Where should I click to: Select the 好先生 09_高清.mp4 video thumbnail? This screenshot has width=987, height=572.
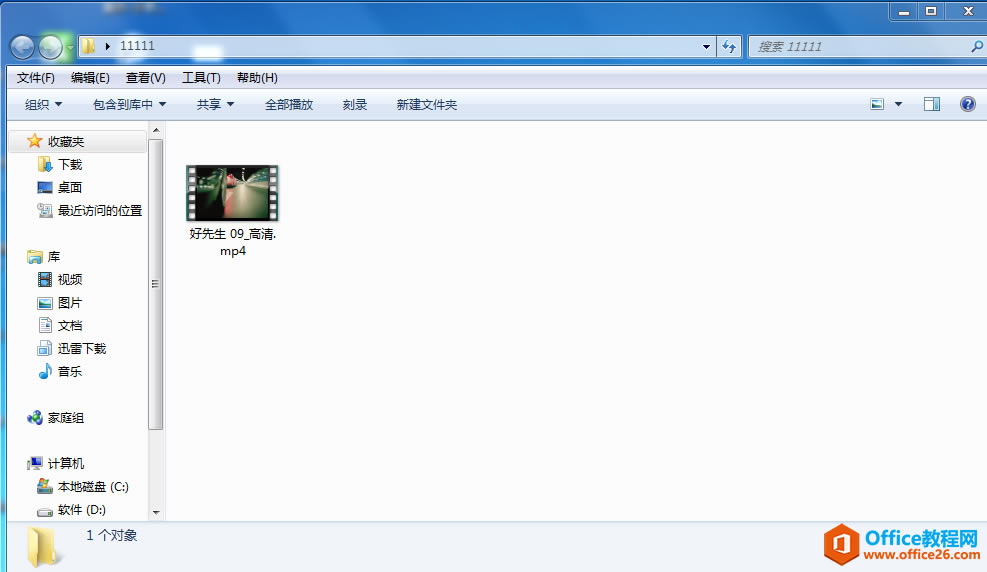point(232,193)
